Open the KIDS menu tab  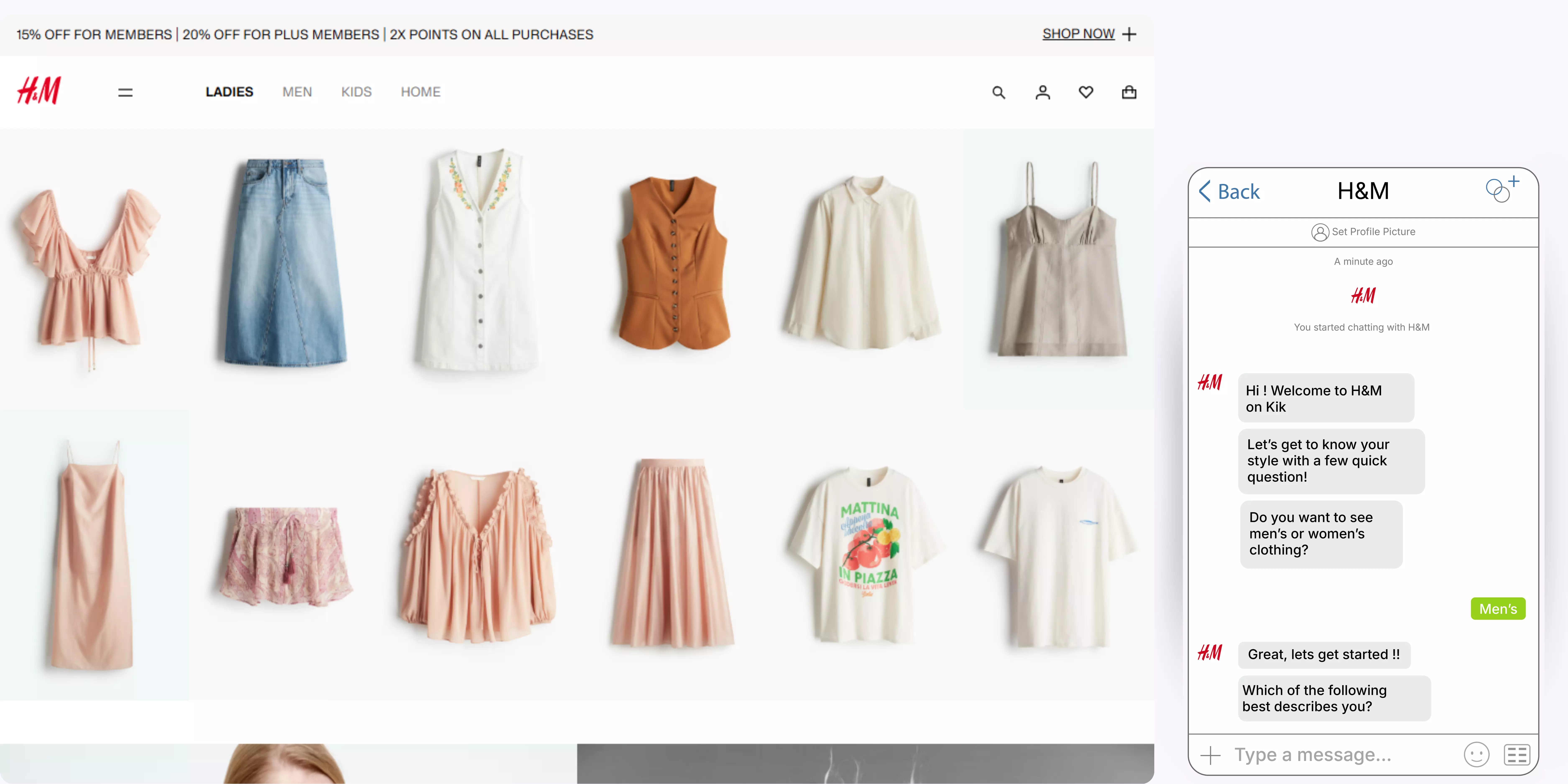[356, 92]
